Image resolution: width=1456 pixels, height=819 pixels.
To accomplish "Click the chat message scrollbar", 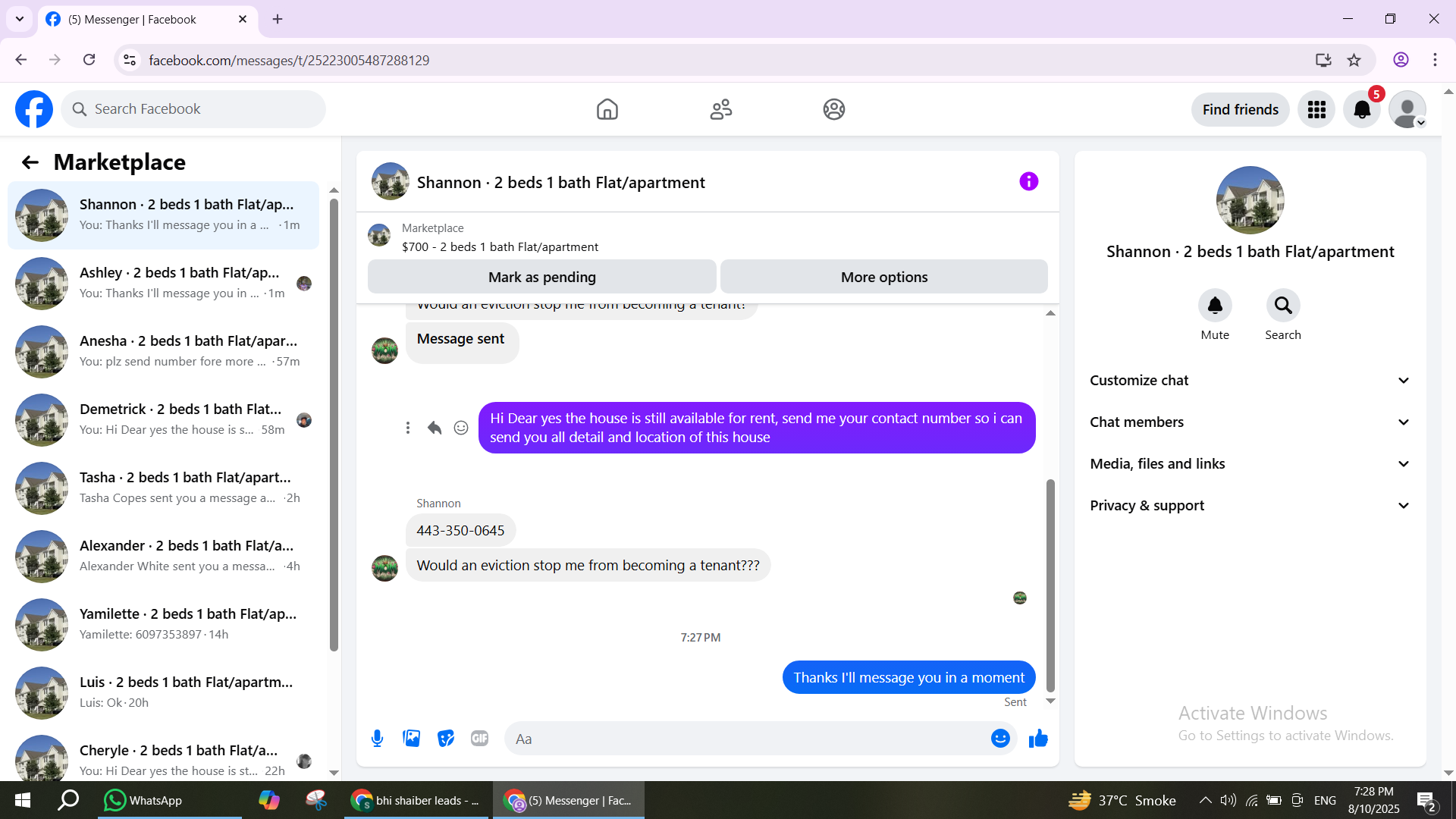I will [1050, 584].
